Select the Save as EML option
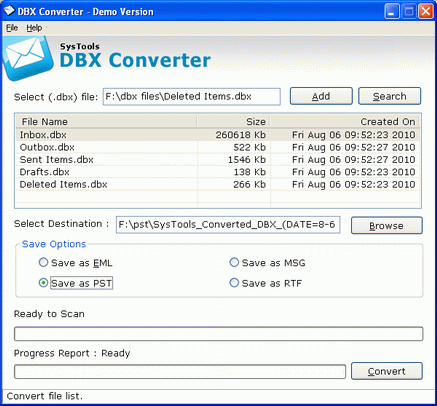The width and height of the screenshot is (437, 406). [43, 263]
